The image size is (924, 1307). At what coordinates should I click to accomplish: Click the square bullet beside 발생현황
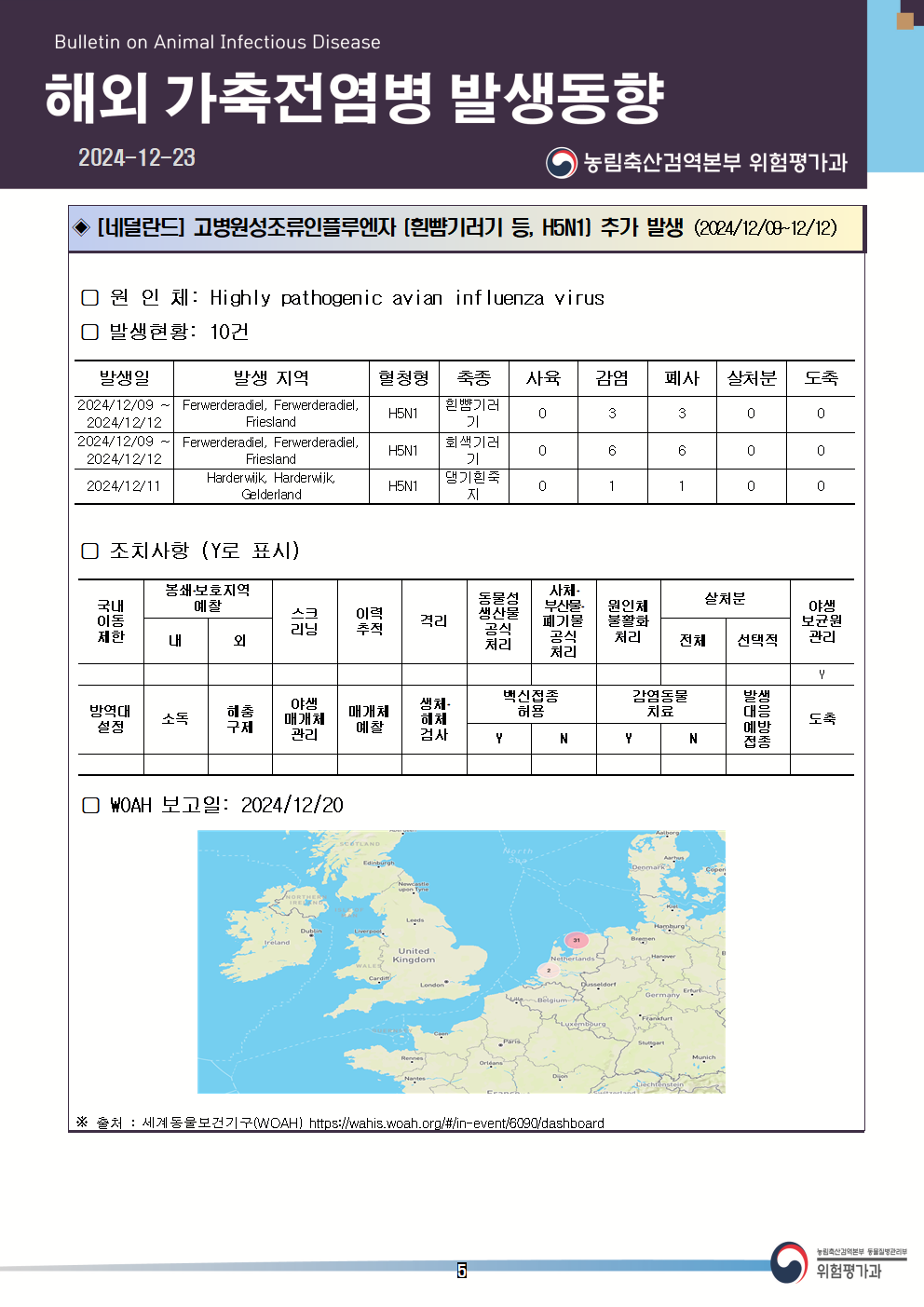point(90,333)
